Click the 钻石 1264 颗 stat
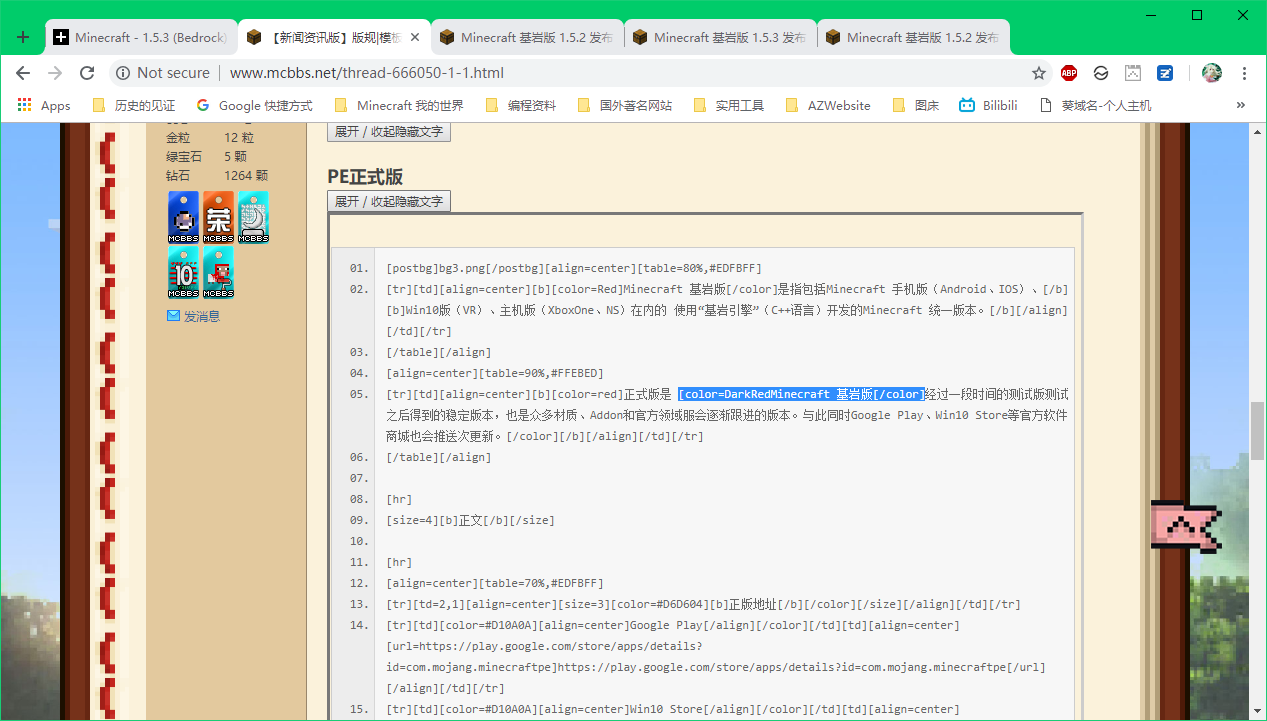1267x721 pixels. (x=217, y=175)
